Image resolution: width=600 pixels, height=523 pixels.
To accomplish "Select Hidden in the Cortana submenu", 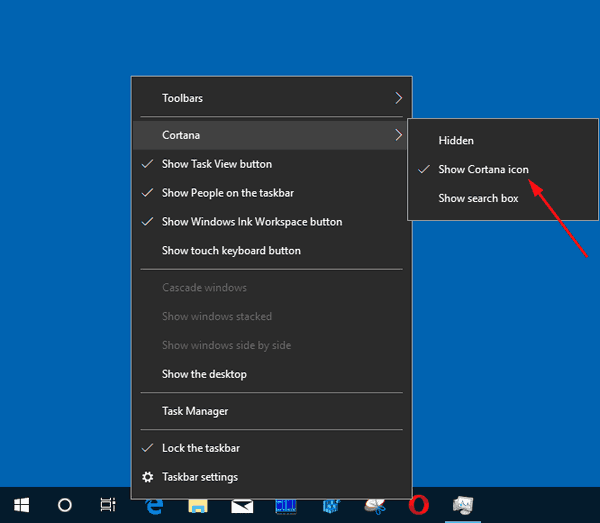I will pos(503,140).
